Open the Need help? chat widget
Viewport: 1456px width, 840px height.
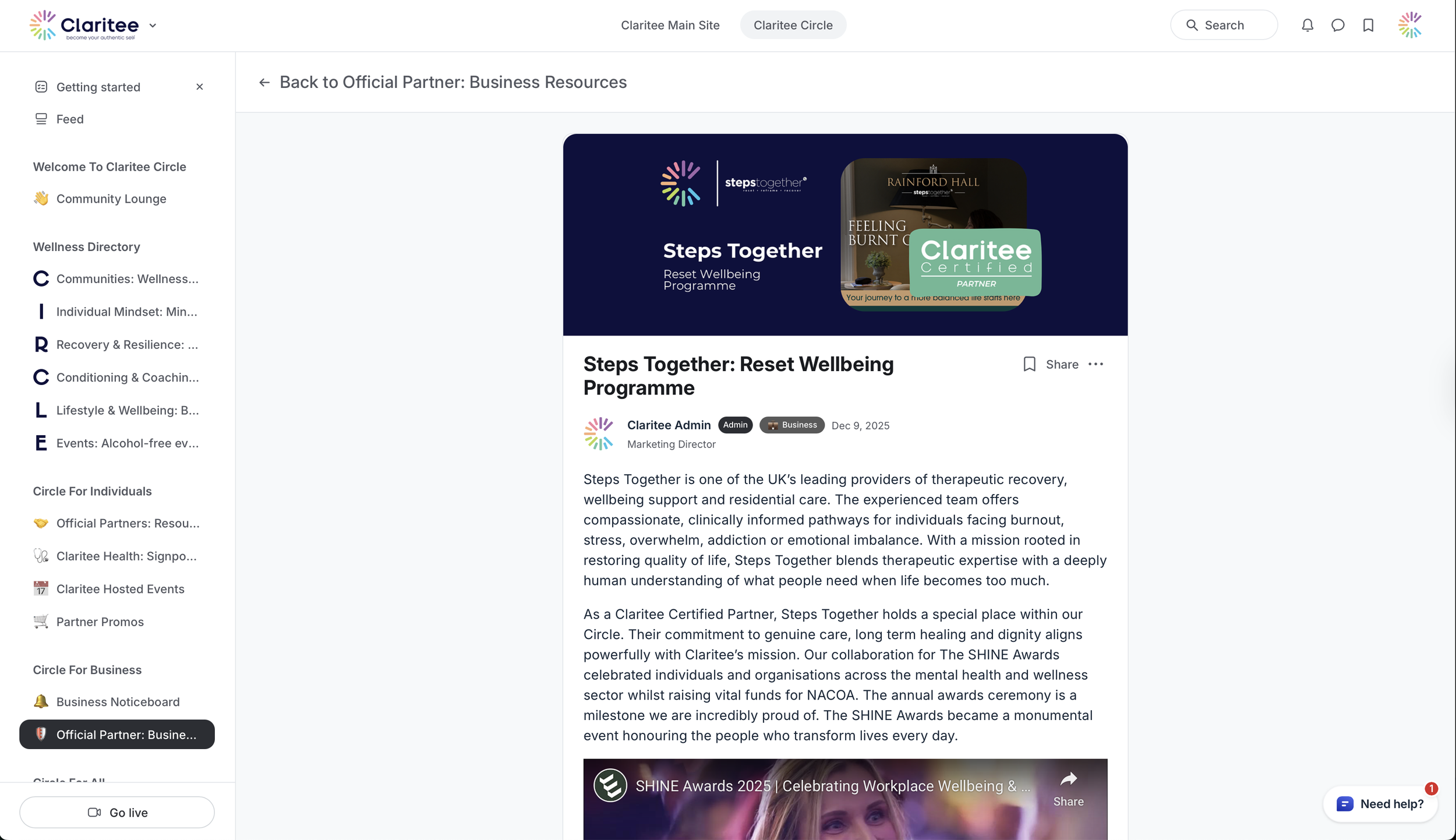tap(1380, 804)
